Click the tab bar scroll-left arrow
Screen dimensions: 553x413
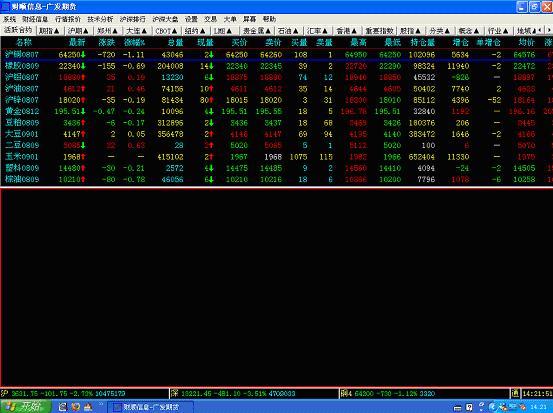click(x=540, y=31)
